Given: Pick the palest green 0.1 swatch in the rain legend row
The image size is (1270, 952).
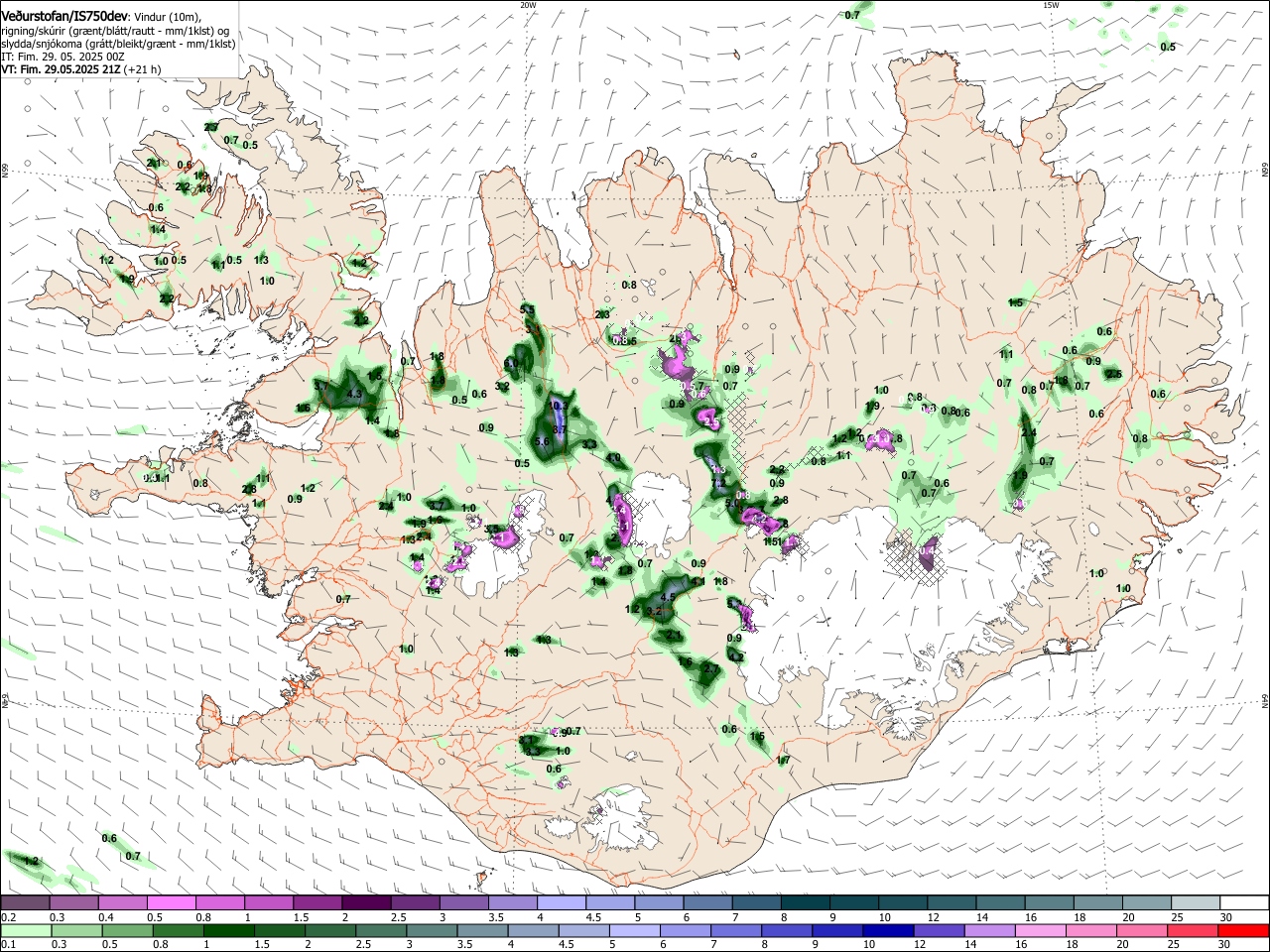Looking at the screenshot, I should point(27,931).
